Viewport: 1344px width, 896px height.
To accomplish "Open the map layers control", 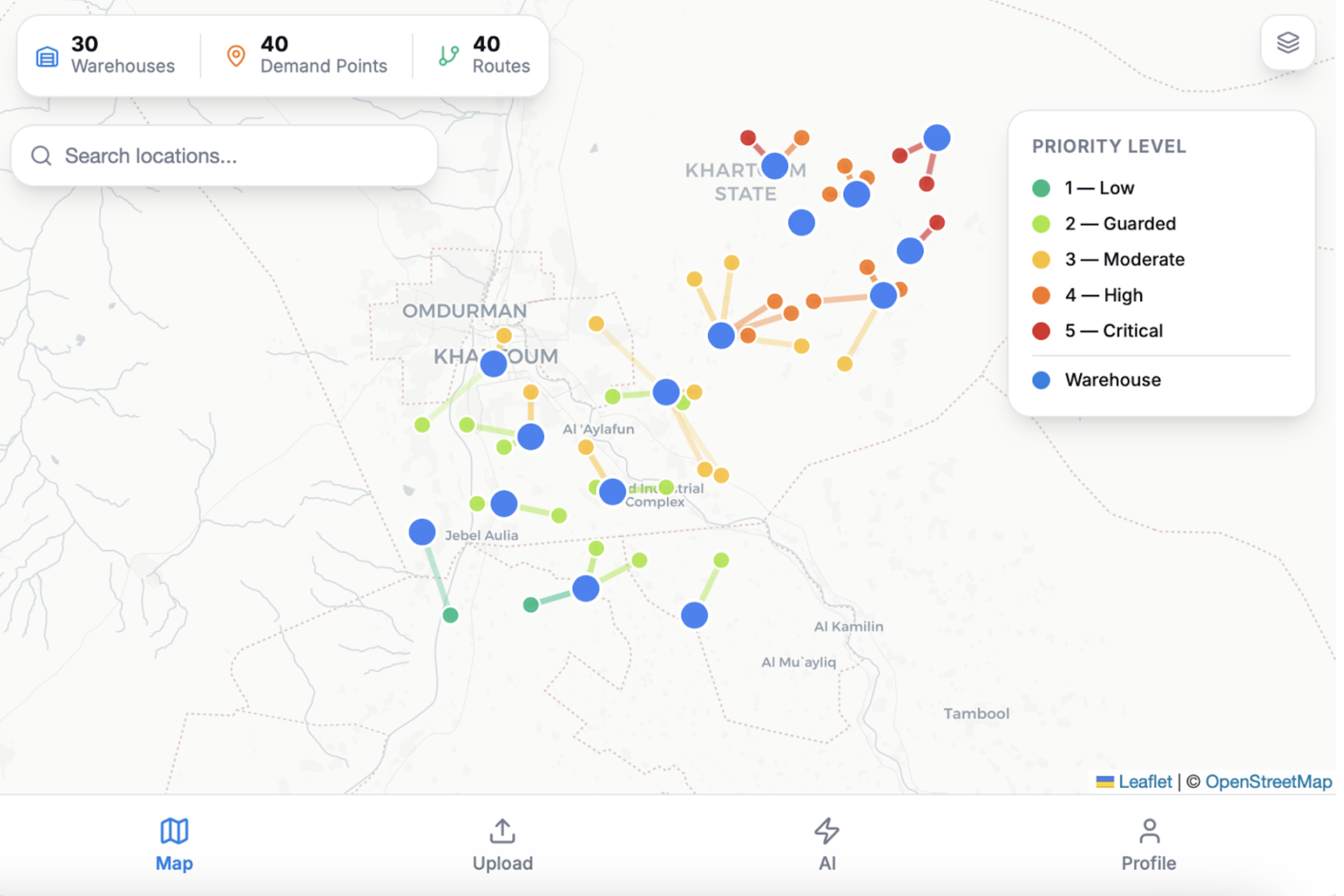I will [1287, 43].
